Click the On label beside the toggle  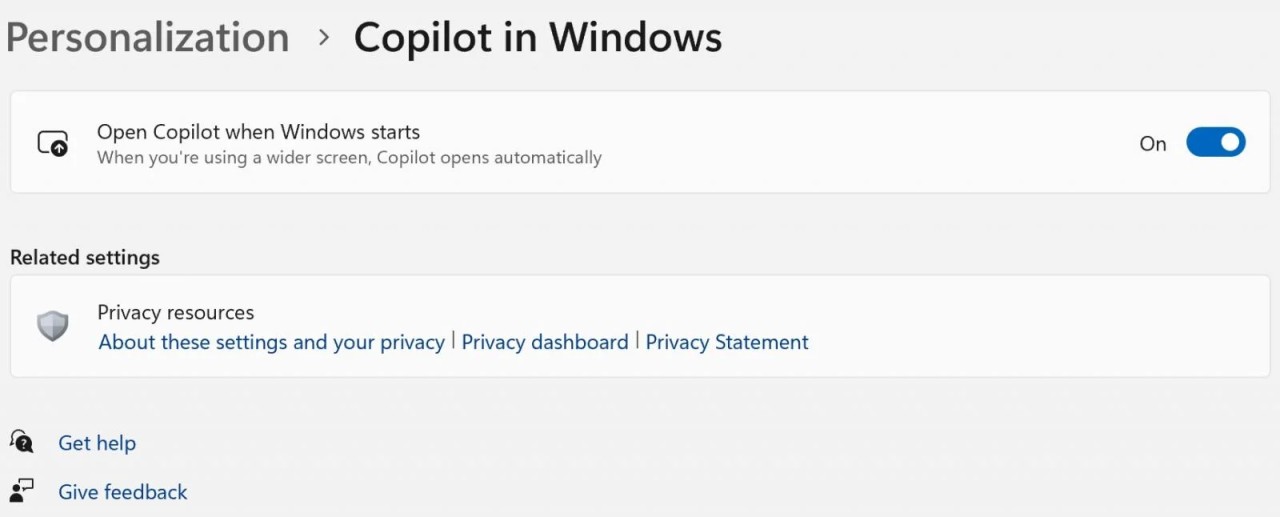pos(1153,144)
